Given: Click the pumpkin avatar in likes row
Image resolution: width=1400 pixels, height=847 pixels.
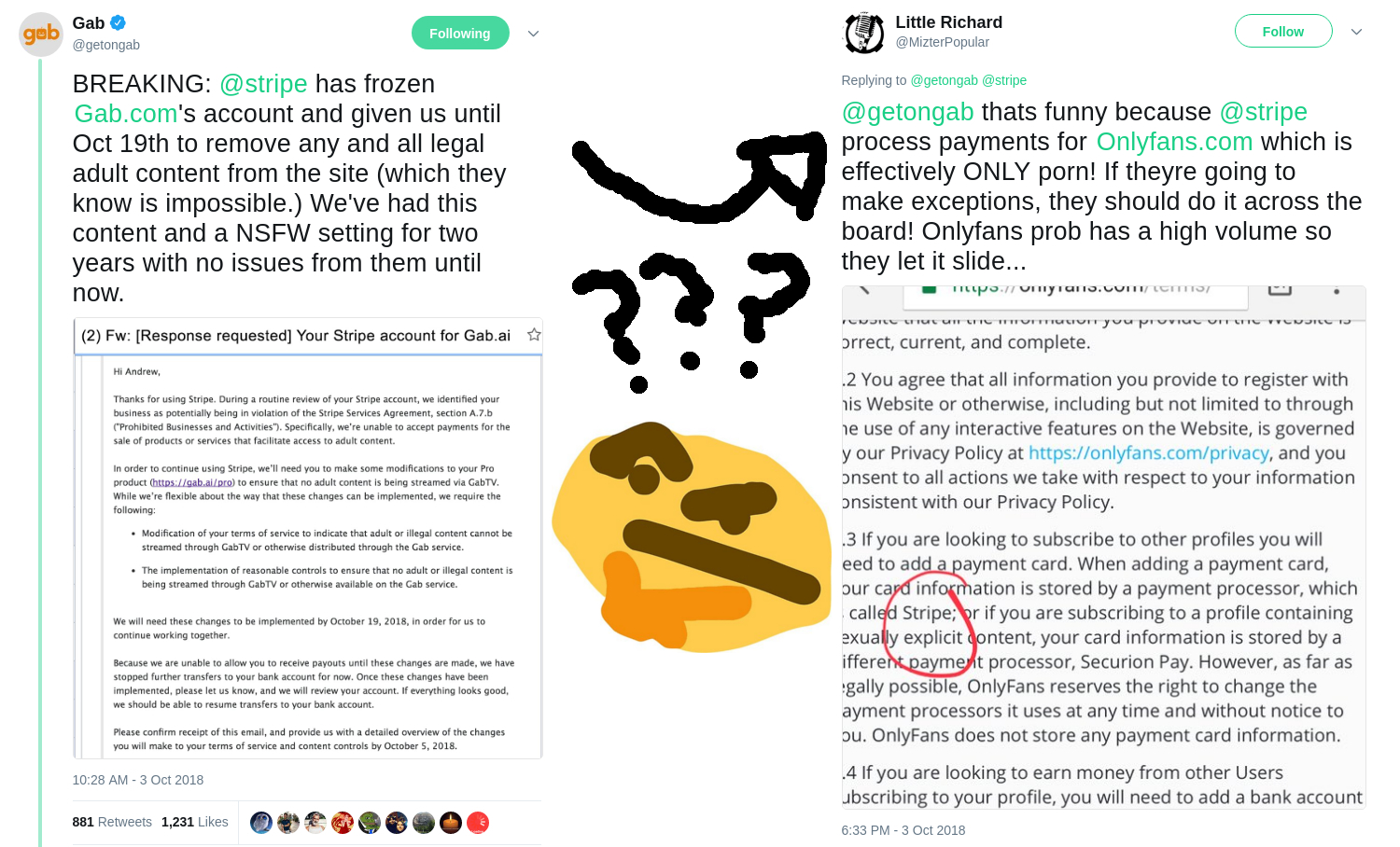Looking at the screenshot, I should coord(451,823).
